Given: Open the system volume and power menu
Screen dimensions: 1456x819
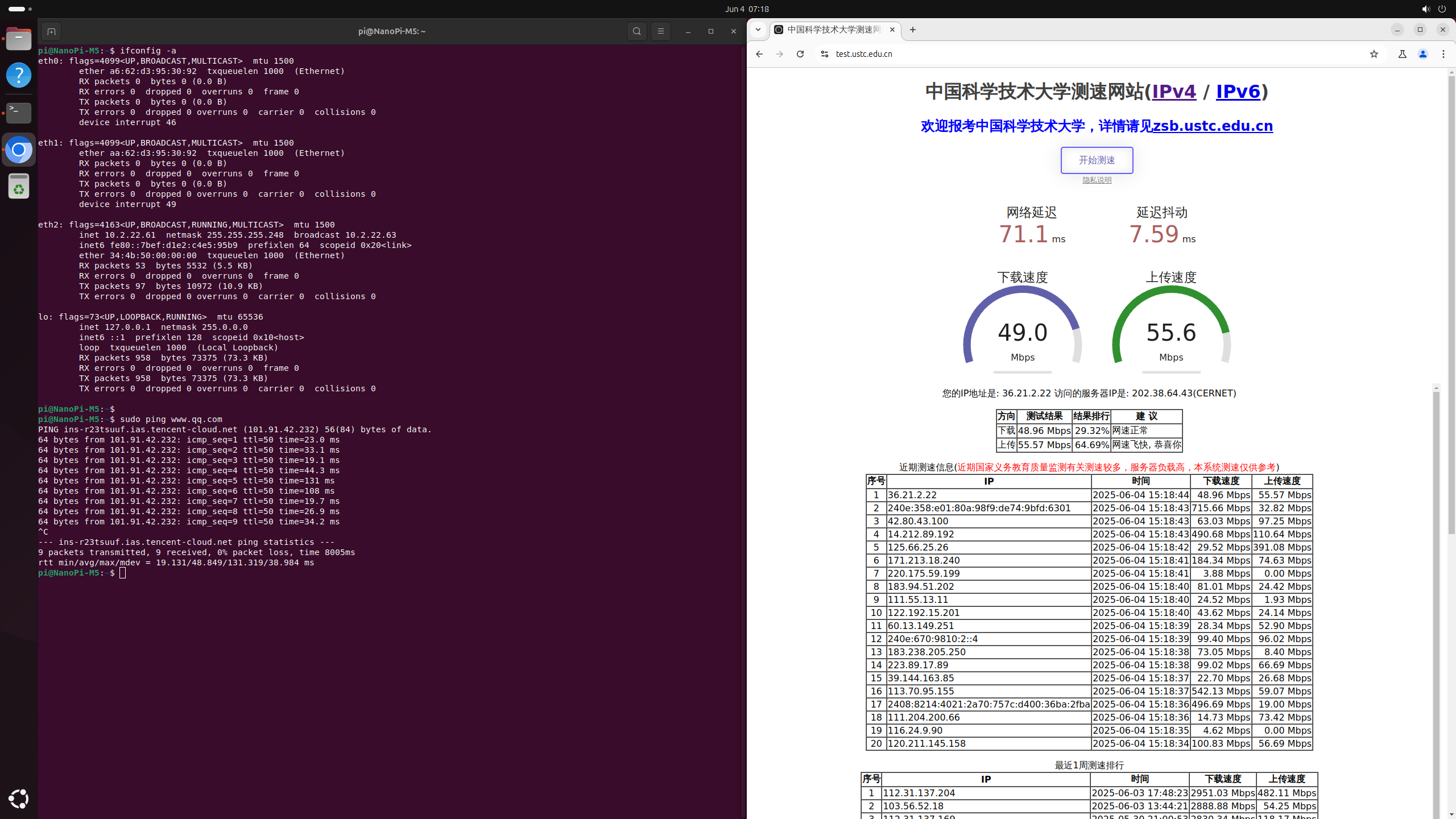Looking at the screenshot, I should pos(1433,9).
